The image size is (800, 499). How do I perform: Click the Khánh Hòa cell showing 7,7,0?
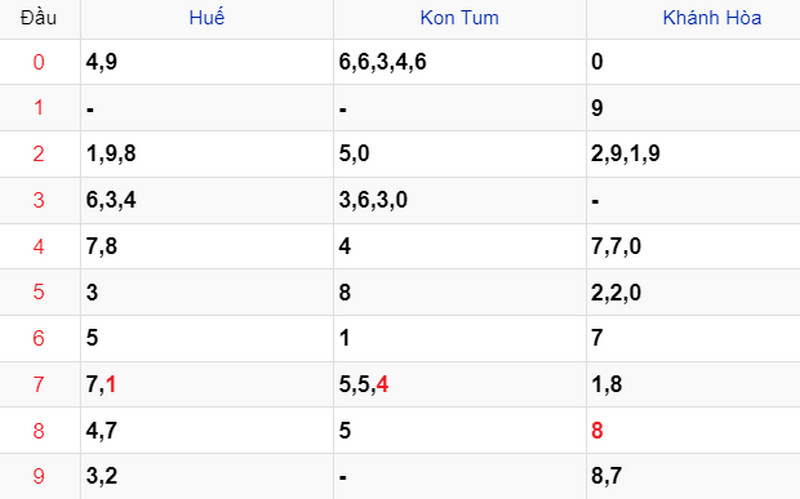[617, 246]
